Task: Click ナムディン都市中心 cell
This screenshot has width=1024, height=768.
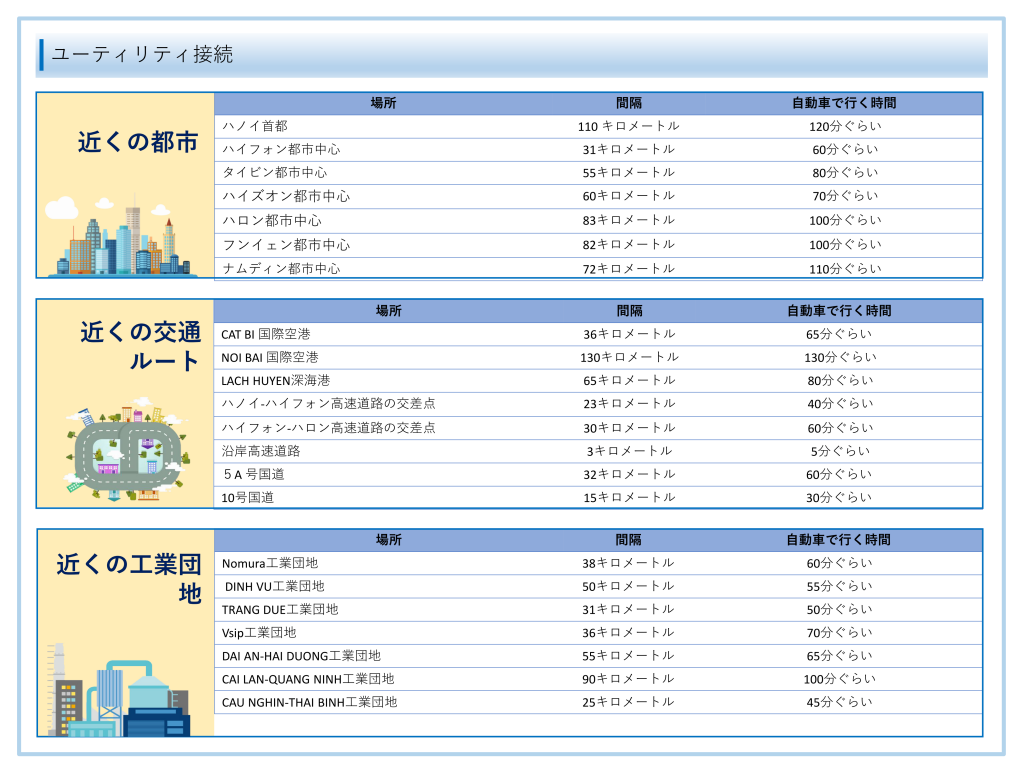Action: (281, 268)
